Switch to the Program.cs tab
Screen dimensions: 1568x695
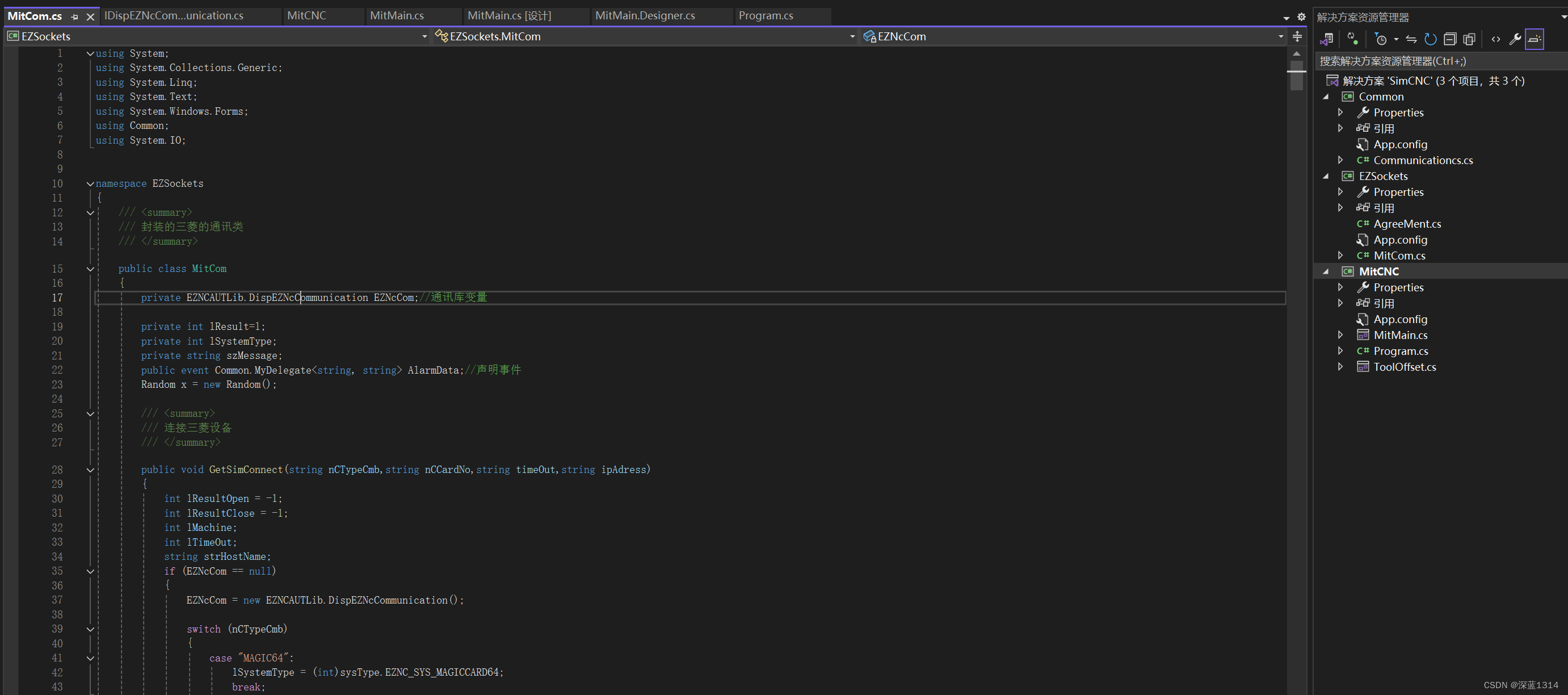[765, 16]
